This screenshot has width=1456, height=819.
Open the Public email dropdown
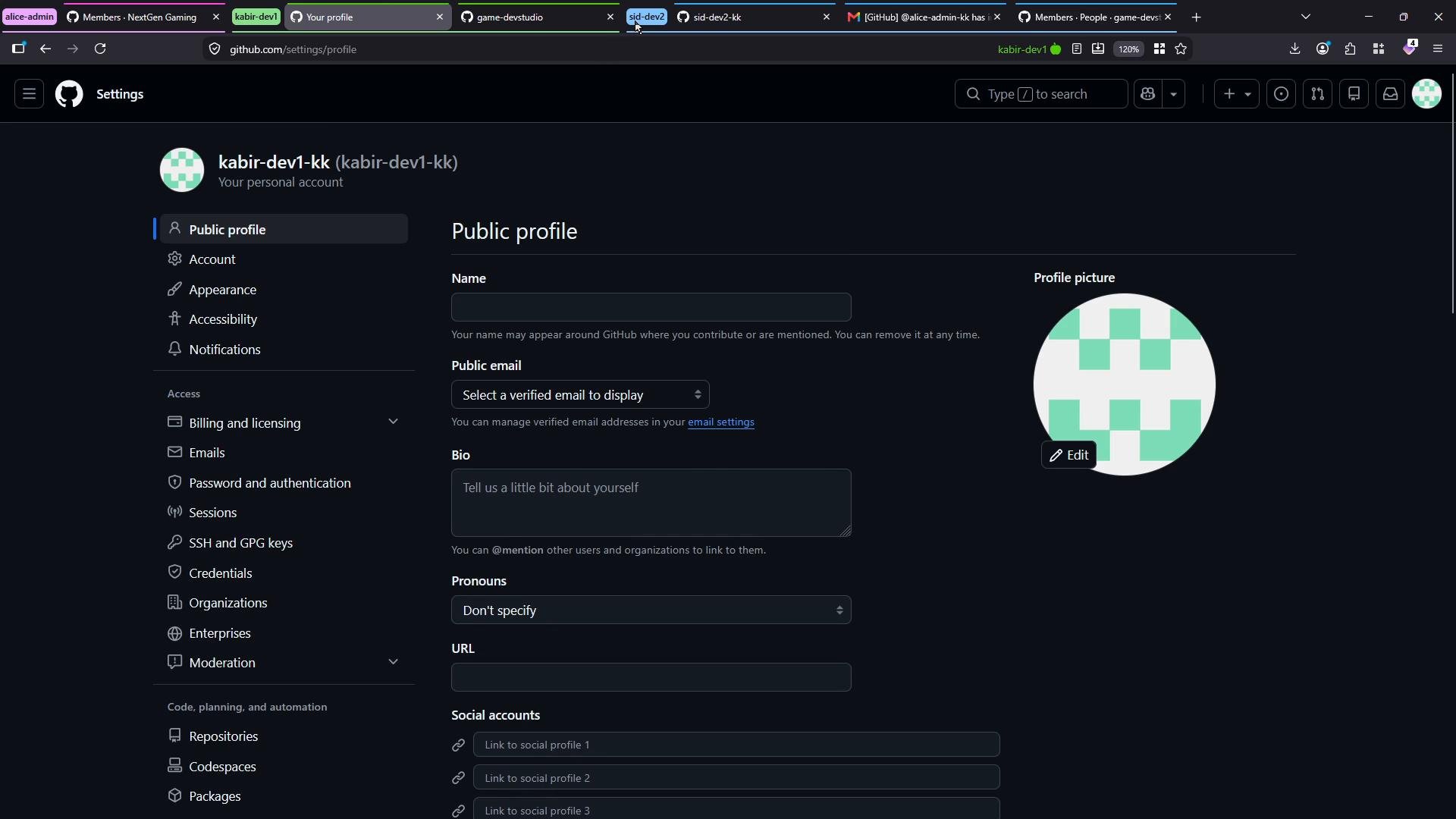click(x=580, y=395)
